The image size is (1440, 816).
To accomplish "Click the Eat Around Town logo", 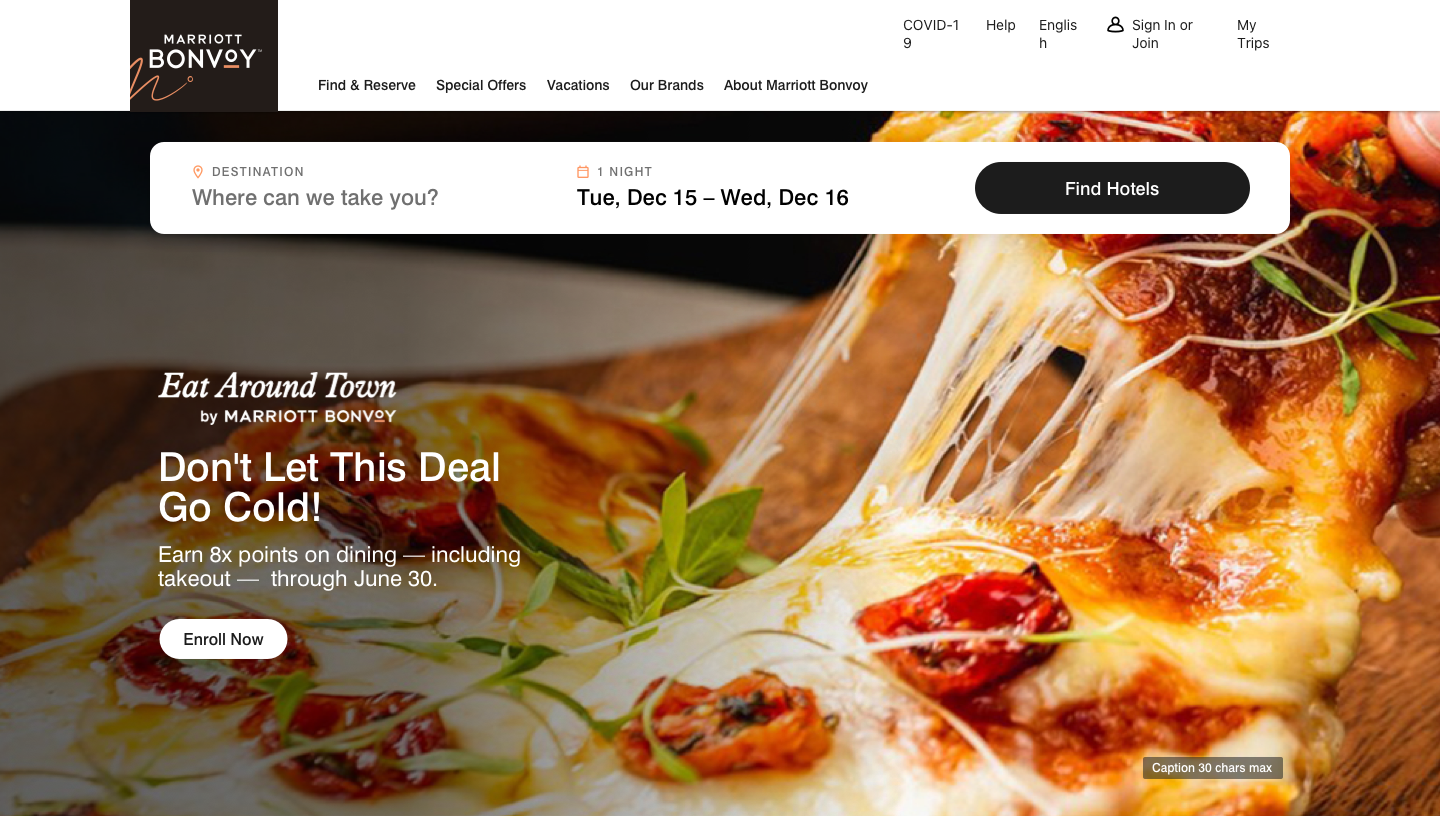I will pyautogui.click(x=277, y=398).
